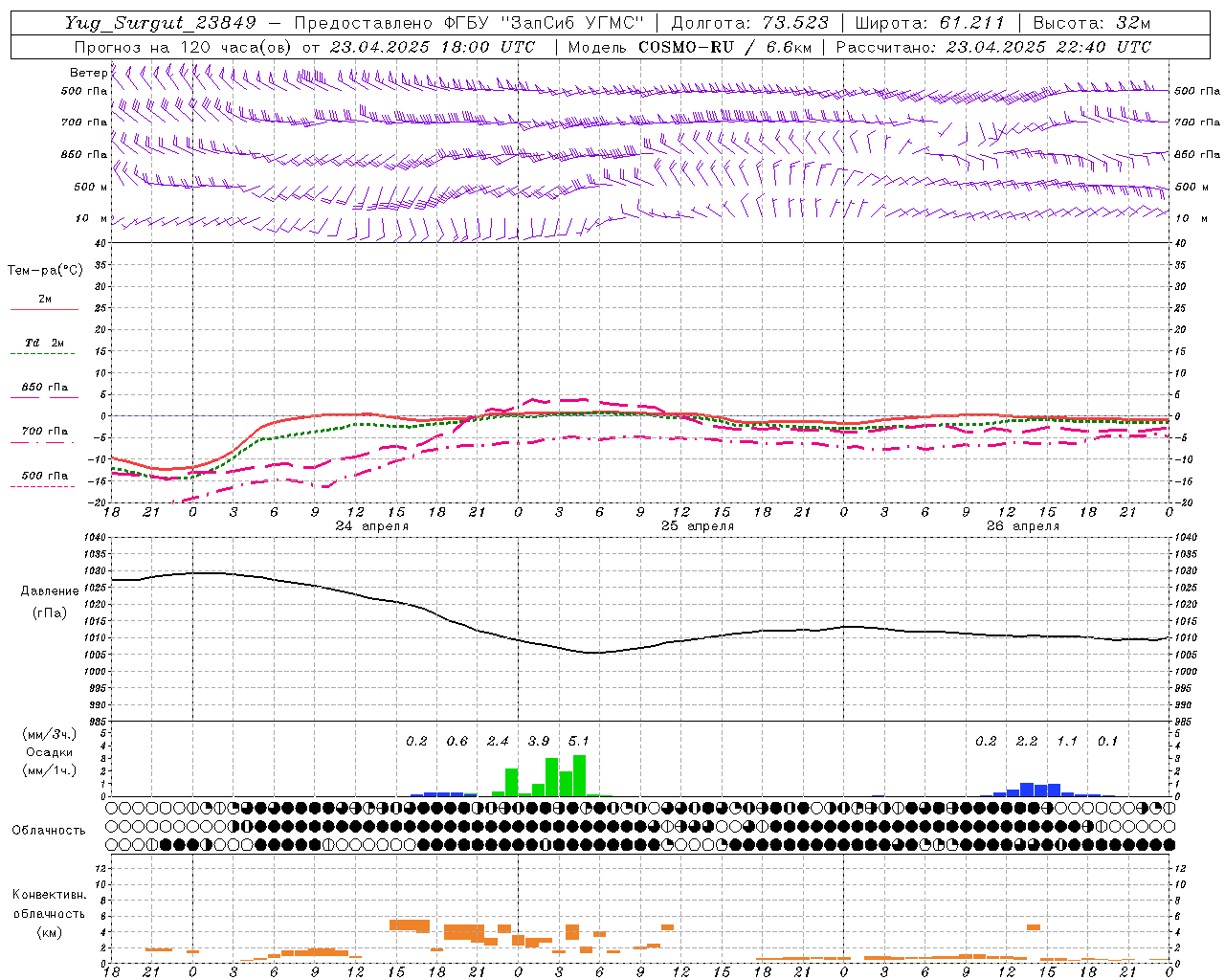Click the station title Yug_Surgut_23849

[161, 23]
